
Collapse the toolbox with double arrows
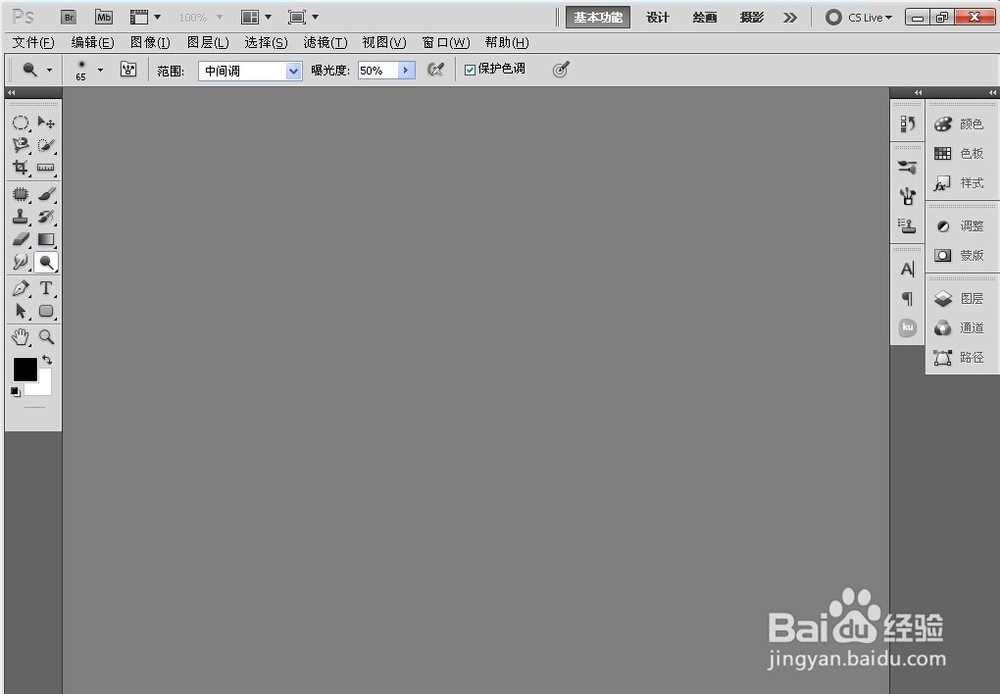click(x=11, y=92)
